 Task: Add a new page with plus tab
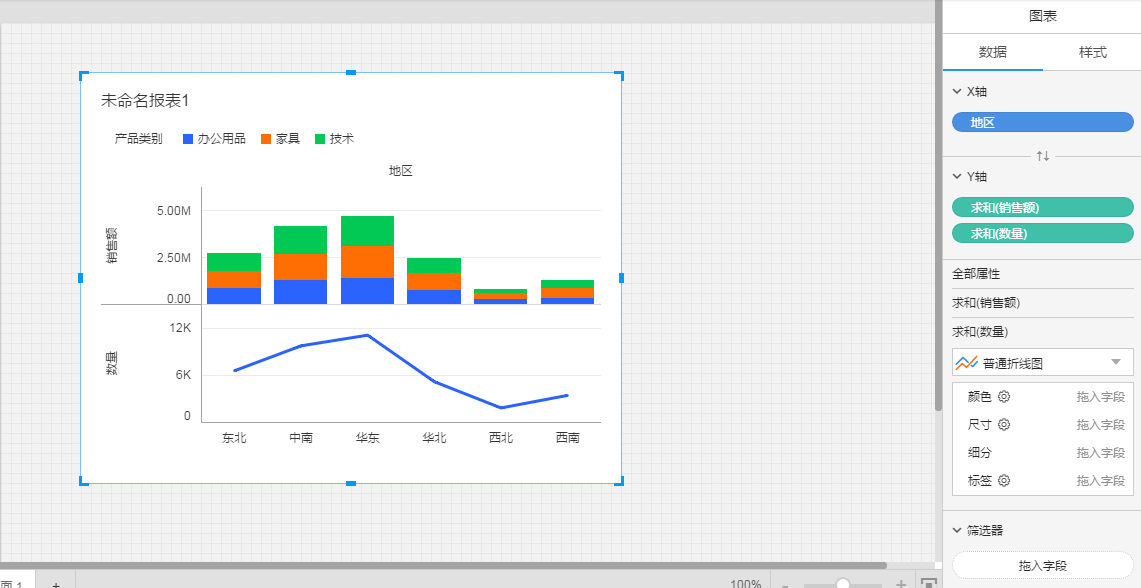[x=56, y=584]
